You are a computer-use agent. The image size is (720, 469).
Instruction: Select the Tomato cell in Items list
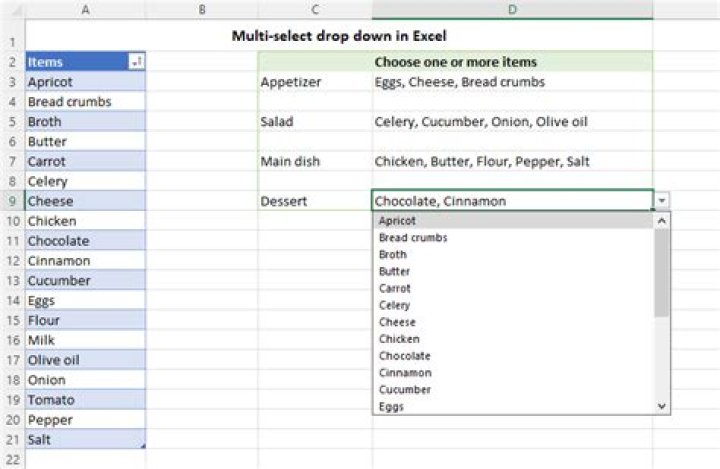coord(84,400)
